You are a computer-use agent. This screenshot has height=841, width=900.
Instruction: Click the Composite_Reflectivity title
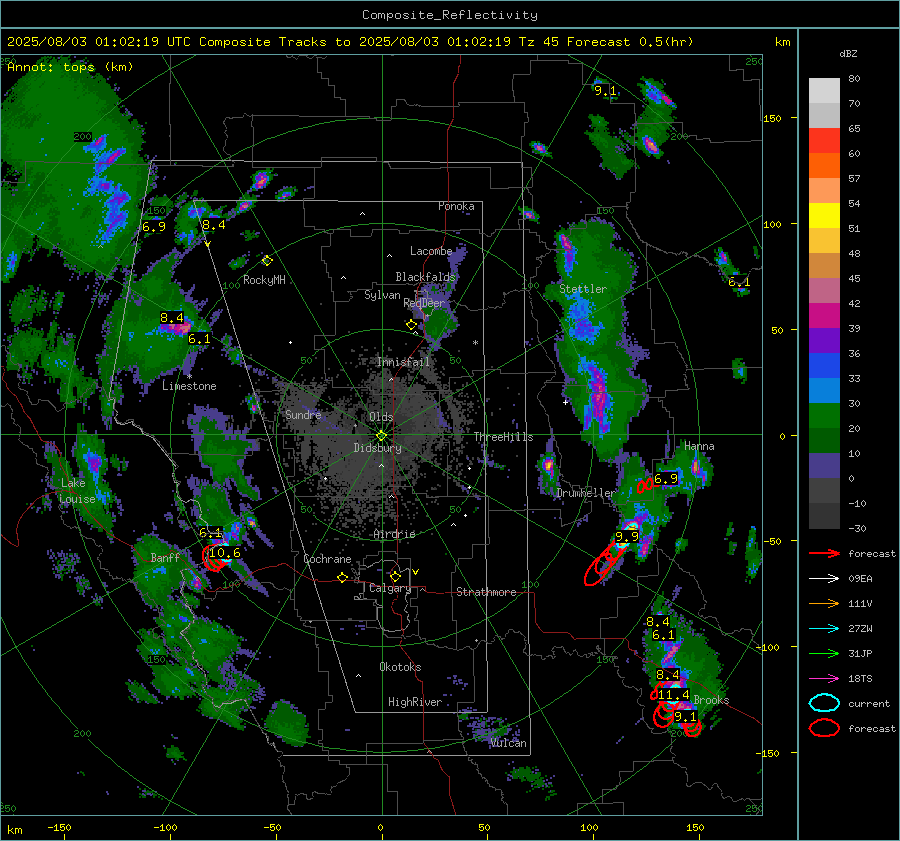449,15
